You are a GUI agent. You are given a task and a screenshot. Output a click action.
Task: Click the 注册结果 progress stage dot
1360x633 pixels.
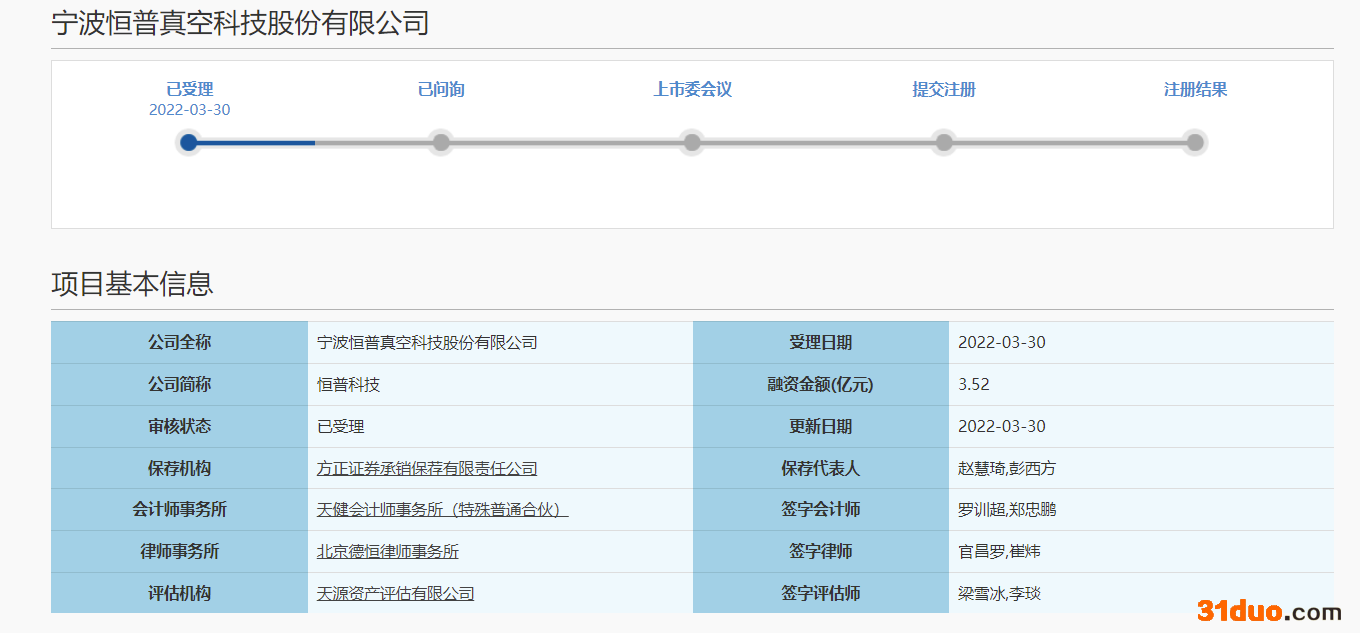(x=1195, y=142)
